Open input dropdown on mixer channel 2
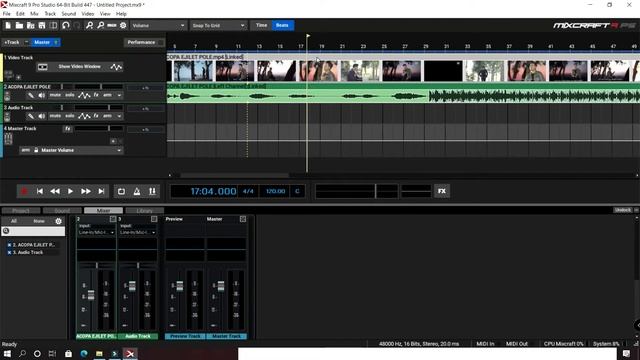Viewport: 640px width, 360px height. (x=97, y=232)
